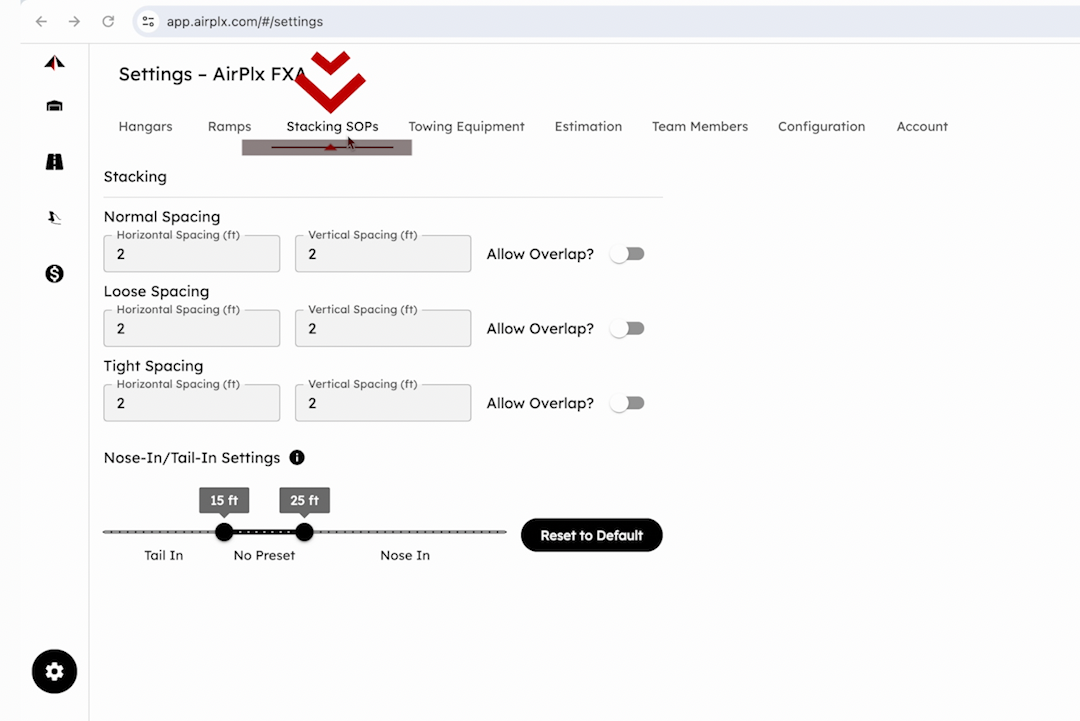The width and height of the screenshot is (1080, 721).
Task: Open the hangar icon in the sidebar
Action: pyautogui.click(x=54, y=106)
